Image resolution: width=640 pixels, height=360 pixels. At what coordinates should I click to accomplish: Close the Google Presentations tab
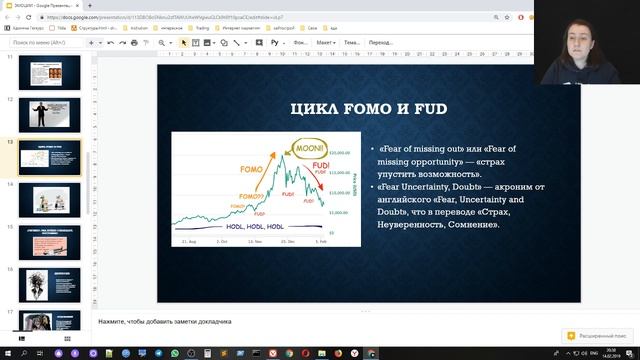pyautogui.click(x=78, y=6)
